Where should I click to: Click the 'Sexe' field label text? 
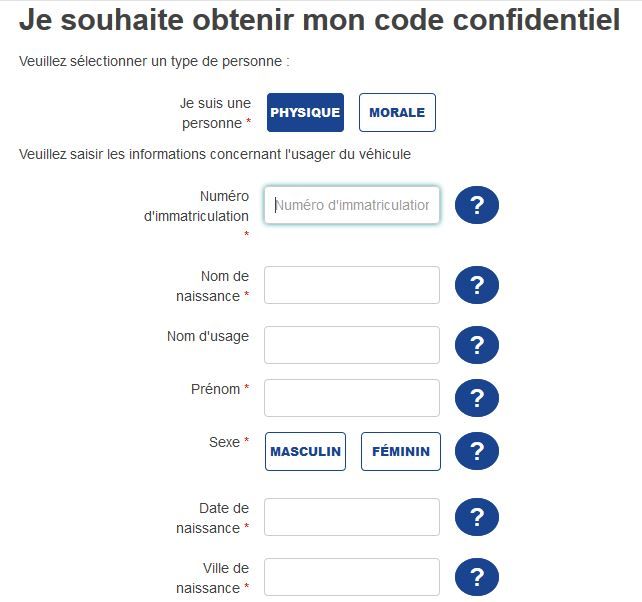224,441
